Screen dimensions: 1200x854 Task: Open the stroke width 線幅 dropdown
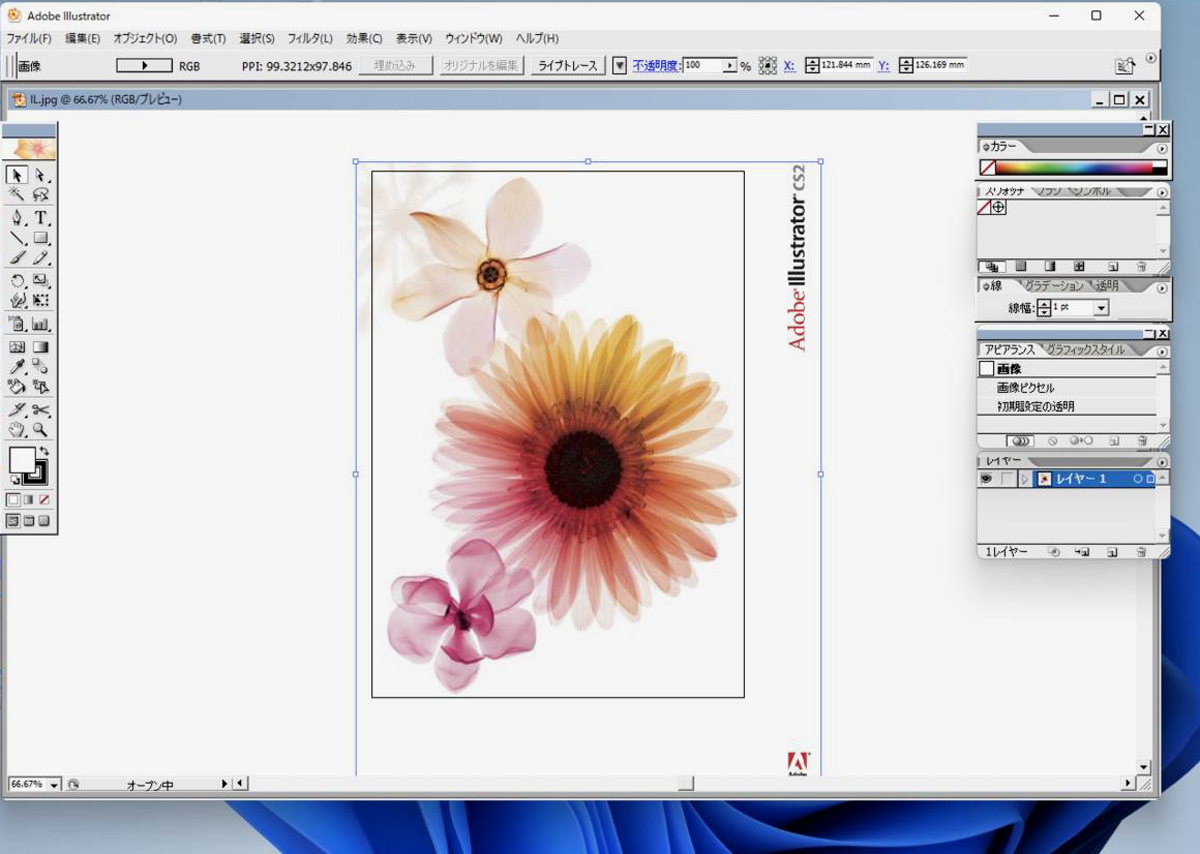1101,309
